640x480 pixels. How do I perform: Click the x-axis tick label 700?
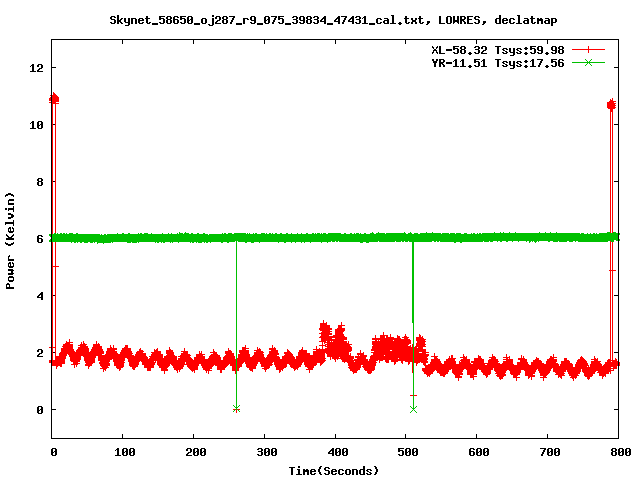pos(550,452)
